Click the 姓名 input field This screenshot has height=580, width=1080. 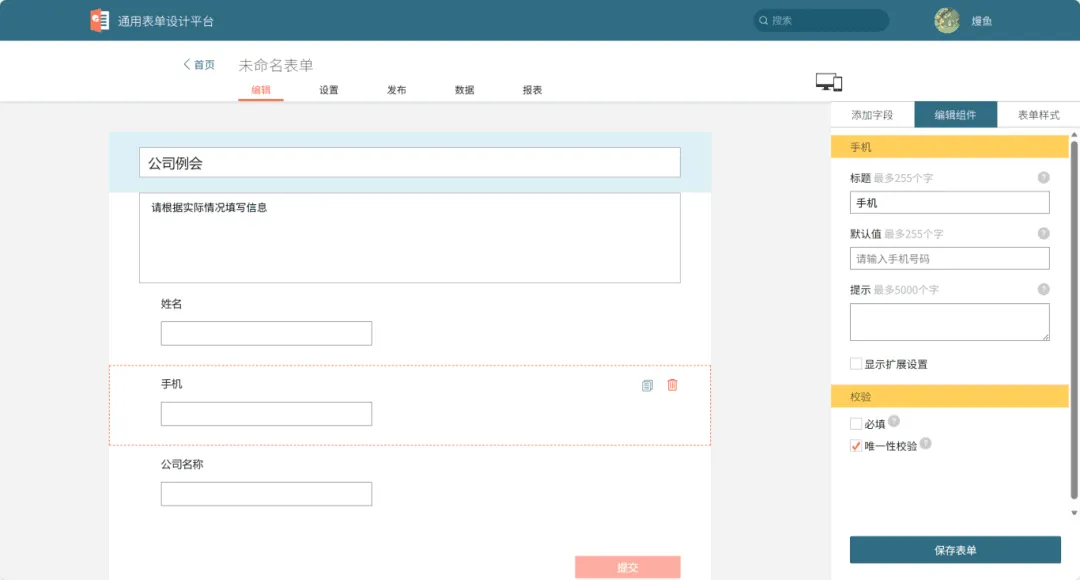(x=267, y=333)
